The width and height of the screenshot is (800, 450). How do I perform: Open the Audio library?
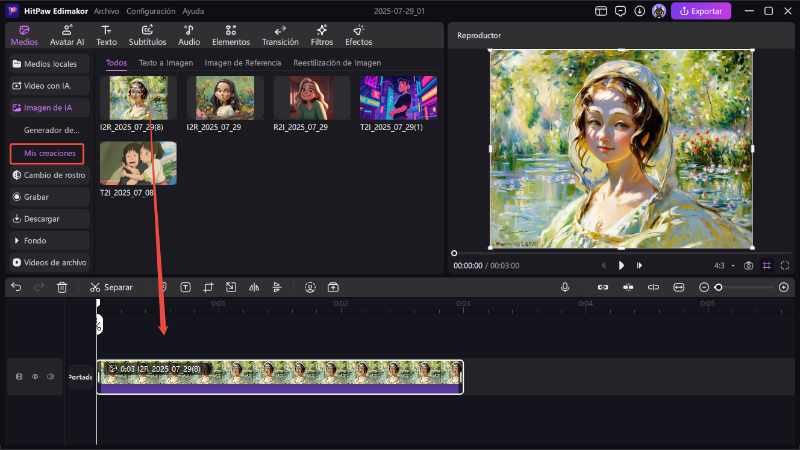[189, 36]
